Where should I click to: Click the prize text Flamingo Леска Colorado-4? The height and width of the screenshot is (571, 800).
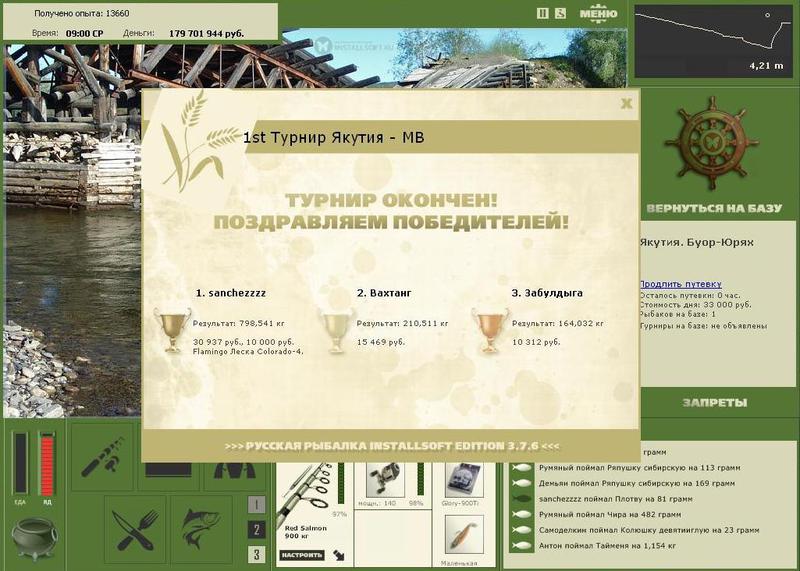click(x=248, y=352)
